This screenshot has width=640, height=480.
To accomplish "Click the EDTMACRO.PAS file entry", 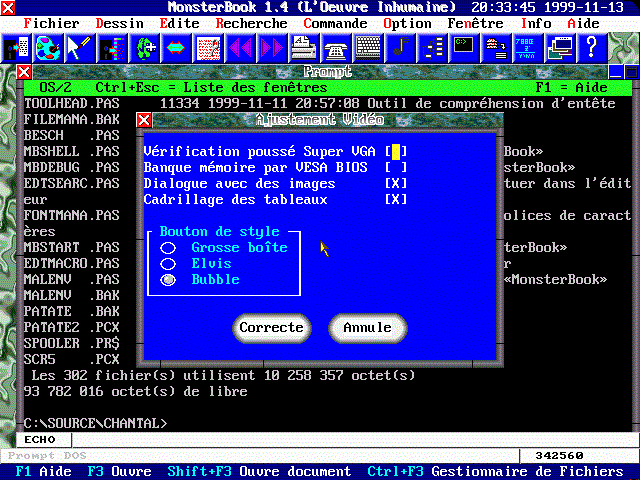I will pos(72,264).
